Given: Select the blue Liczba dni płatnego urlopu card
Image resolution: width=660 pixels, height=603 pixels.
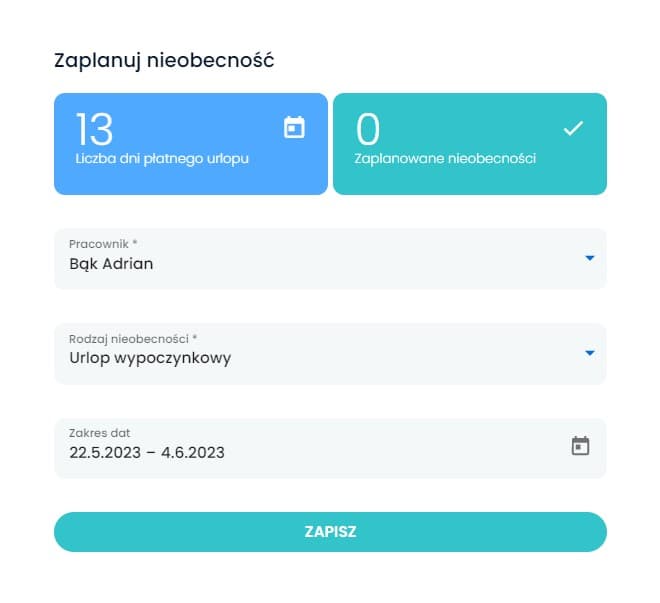Looking at the screenshot, I should coord(191,144).
